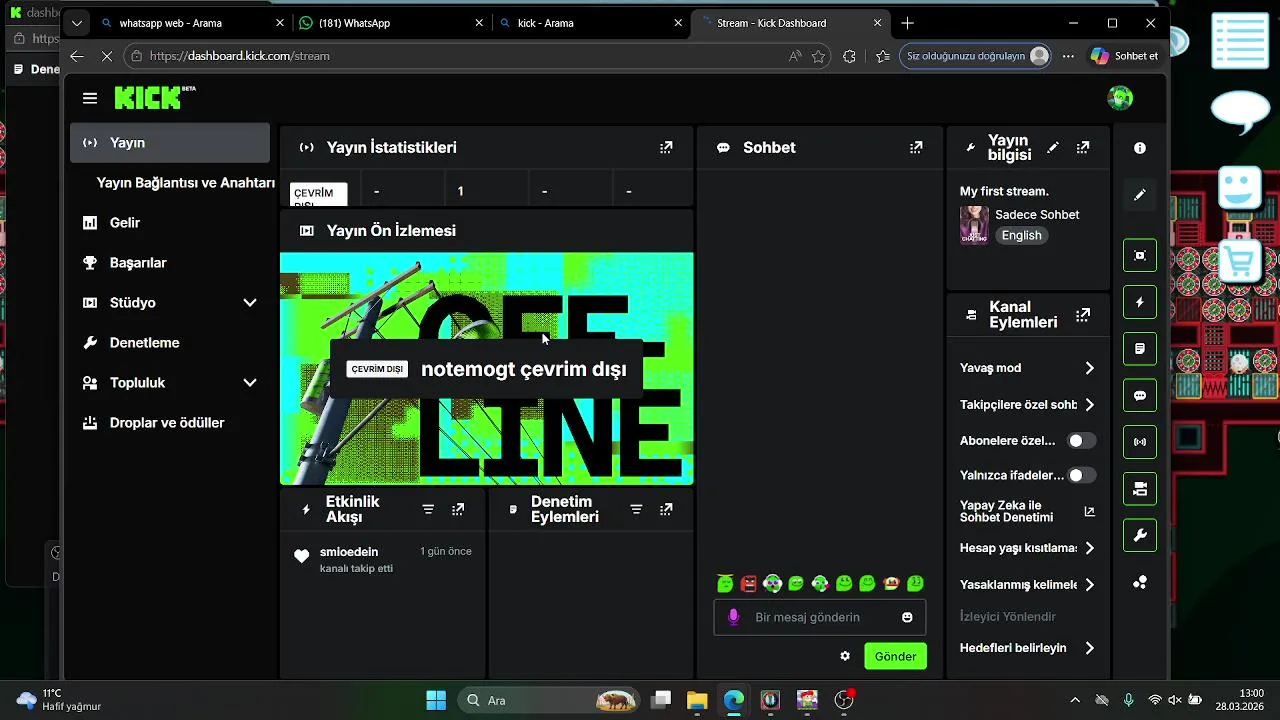1280x720 pixels.
Task: Open the Denetim Eylemleri filter icon
Action: pos(636,509)
